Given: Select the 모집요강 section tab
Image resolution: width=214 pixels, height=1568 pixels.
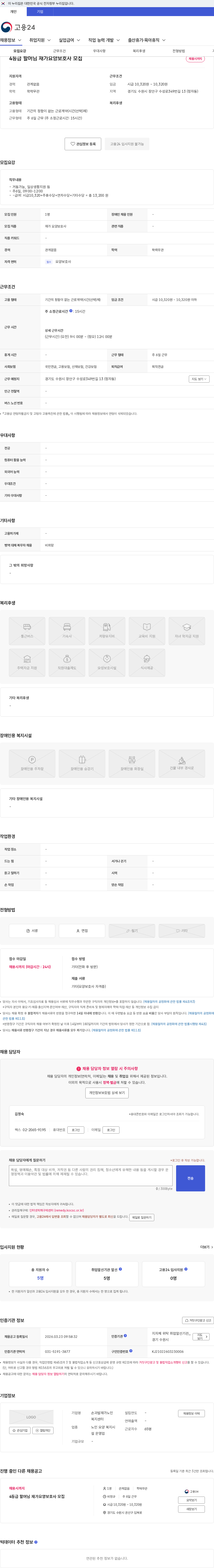Looking at the screenshot, I should [20, 51].
